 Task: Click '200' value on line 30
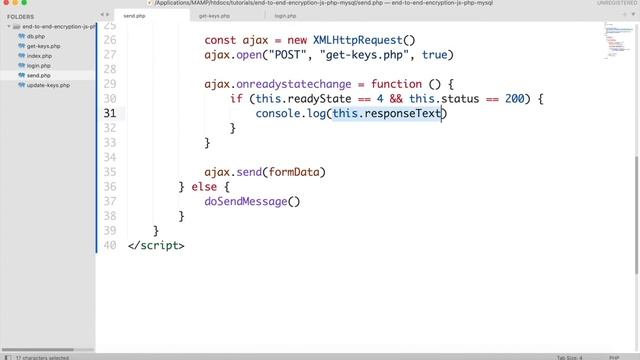(x=514, y=99)
